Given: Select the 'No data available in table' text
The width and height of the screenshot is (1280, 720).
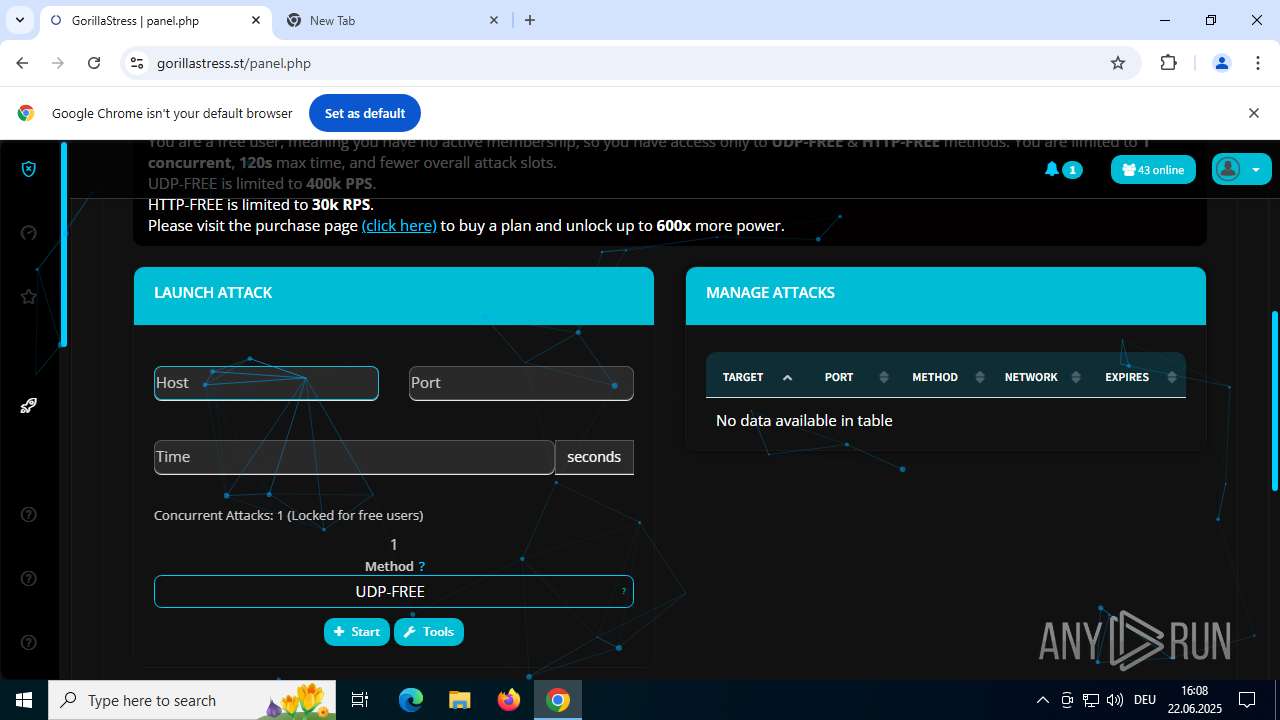Looking at the screenshot, I should pyautogui.click(x=804, y=421).
